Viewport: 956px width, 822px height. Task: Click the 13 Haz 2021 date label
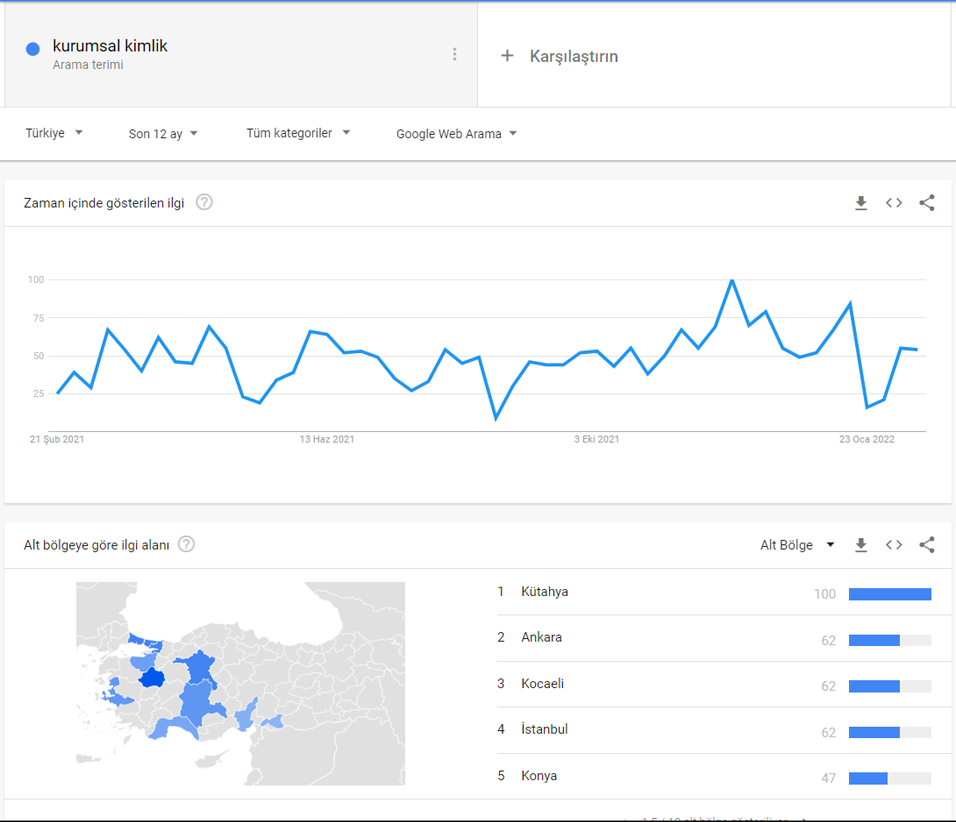[327, 439]
